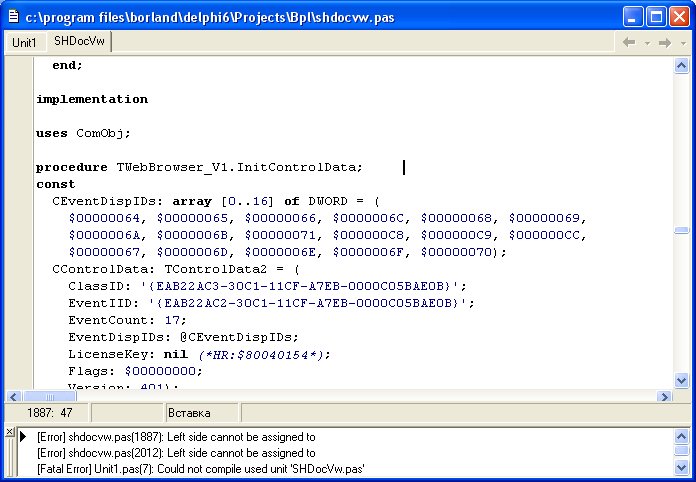Close the messages pane with small X
696x482 pixels.
(9, 433)
